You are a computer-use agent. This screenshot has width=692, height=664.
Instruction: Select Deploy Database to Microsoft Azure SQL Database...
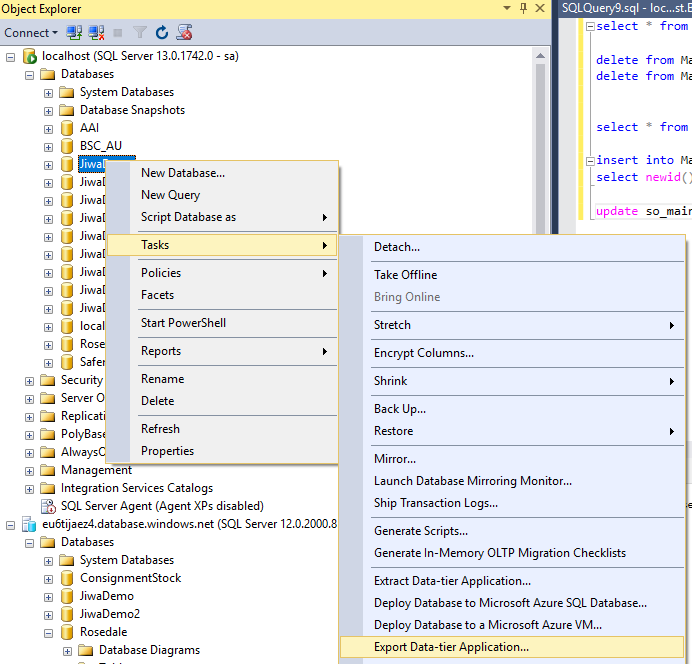click(x=512, y=603)
